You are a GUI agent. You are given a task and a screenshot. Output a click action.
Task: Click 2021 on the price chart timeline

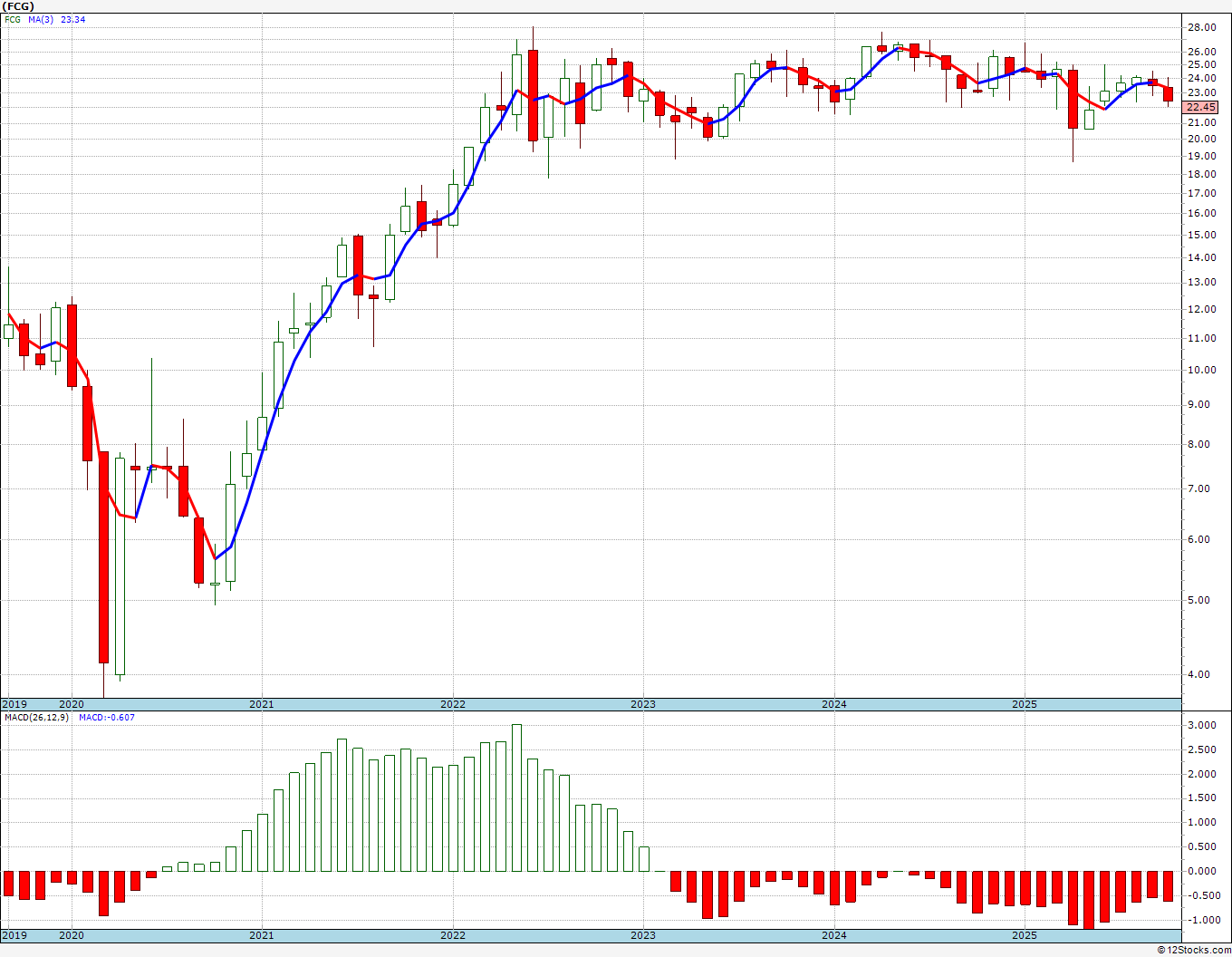[261, 704]
